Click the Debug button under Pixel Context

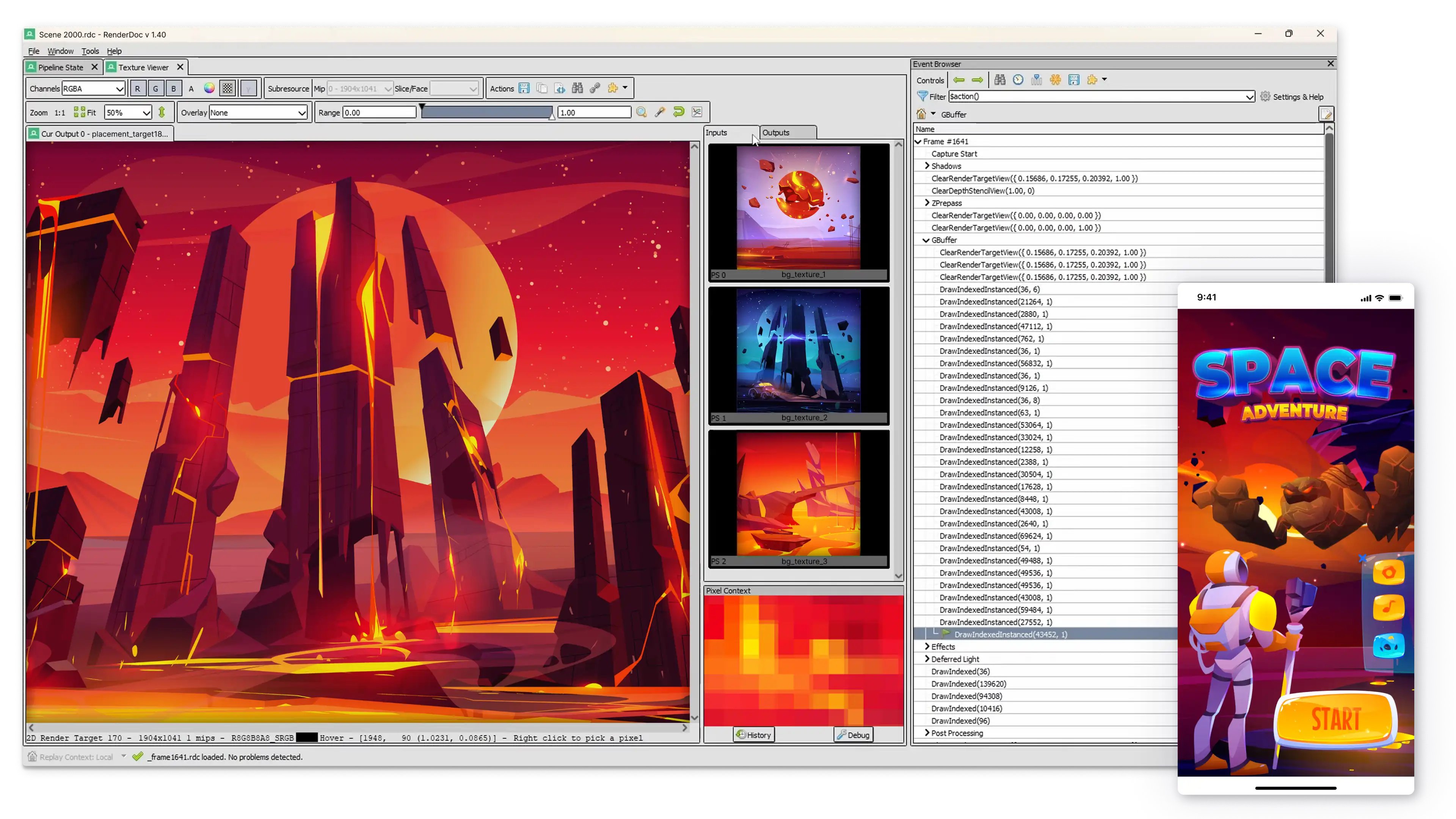coord(853,734)
